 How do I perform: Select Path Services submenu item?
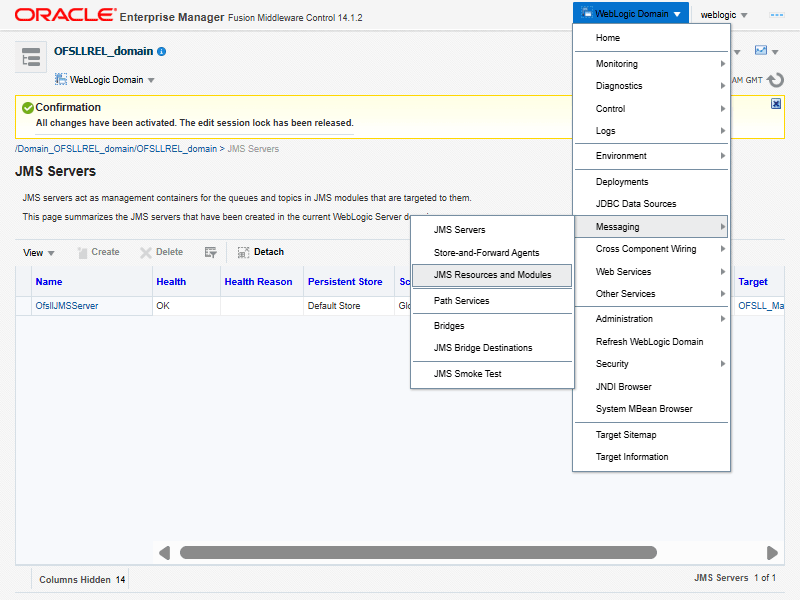(x=492, y=301)
